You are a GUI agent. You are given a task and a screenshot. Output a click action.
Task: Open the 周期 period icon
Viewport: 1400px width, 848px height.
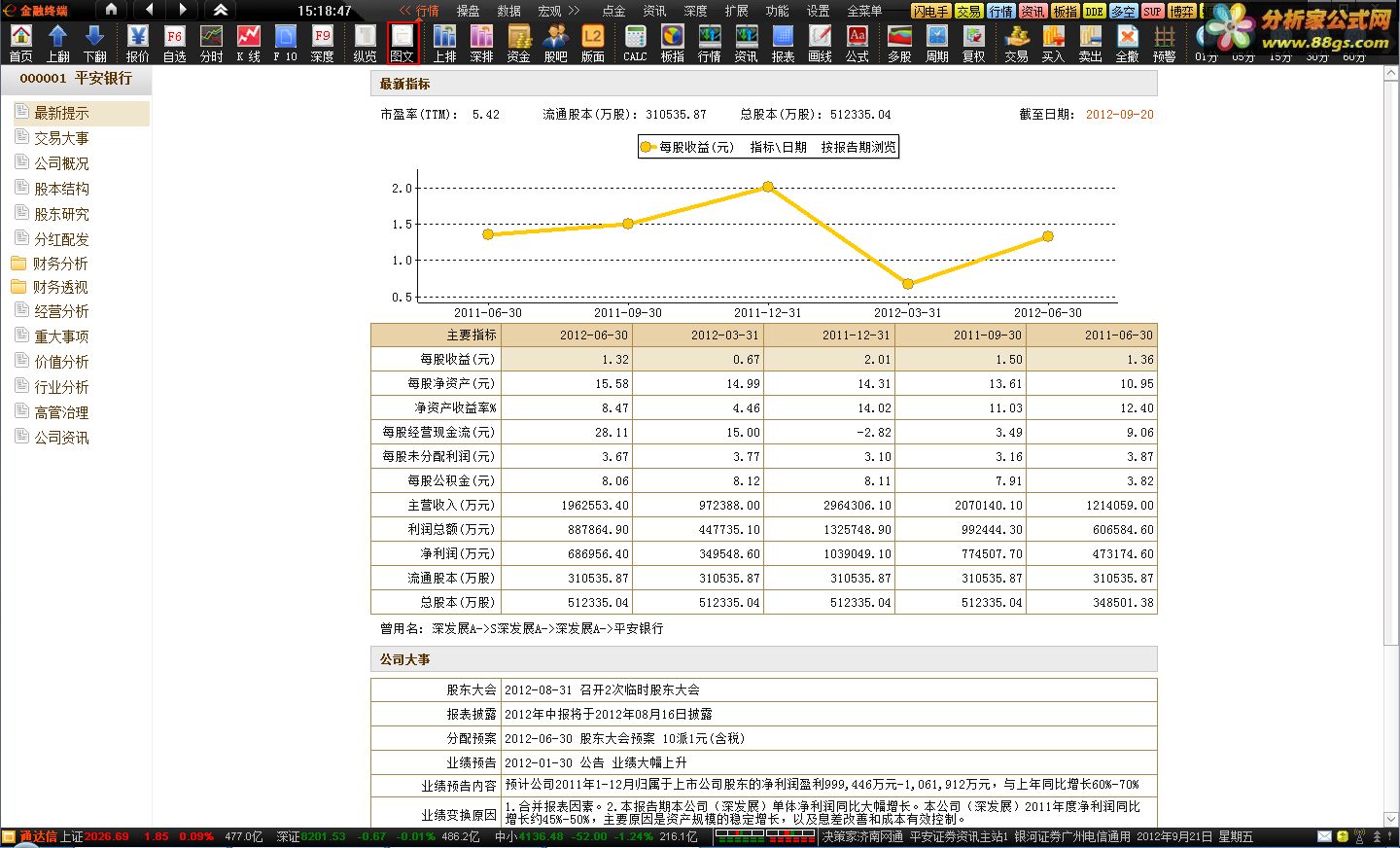[936, 43]
